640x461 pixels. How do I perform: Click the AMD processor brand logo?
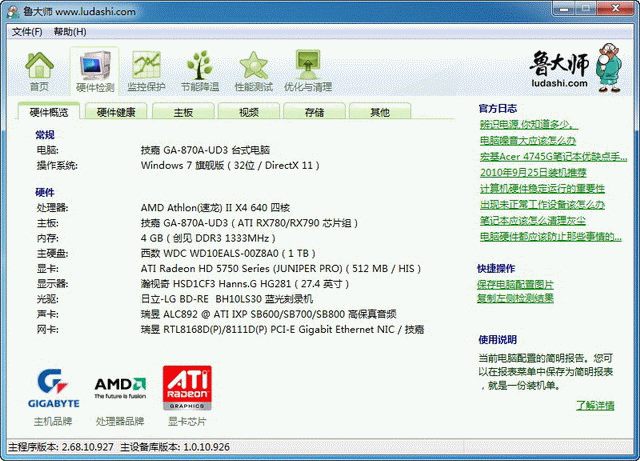120,388
